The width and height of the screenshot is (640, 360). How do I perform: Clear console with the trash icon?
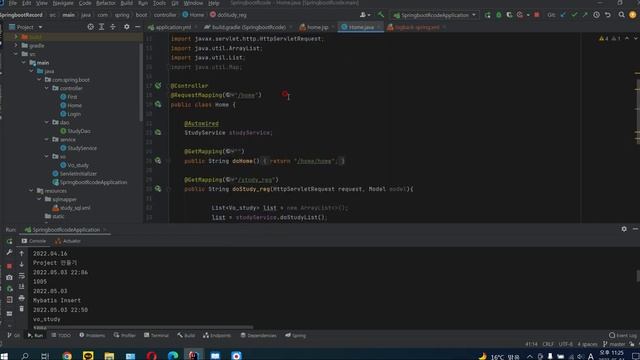coord(22,309)
